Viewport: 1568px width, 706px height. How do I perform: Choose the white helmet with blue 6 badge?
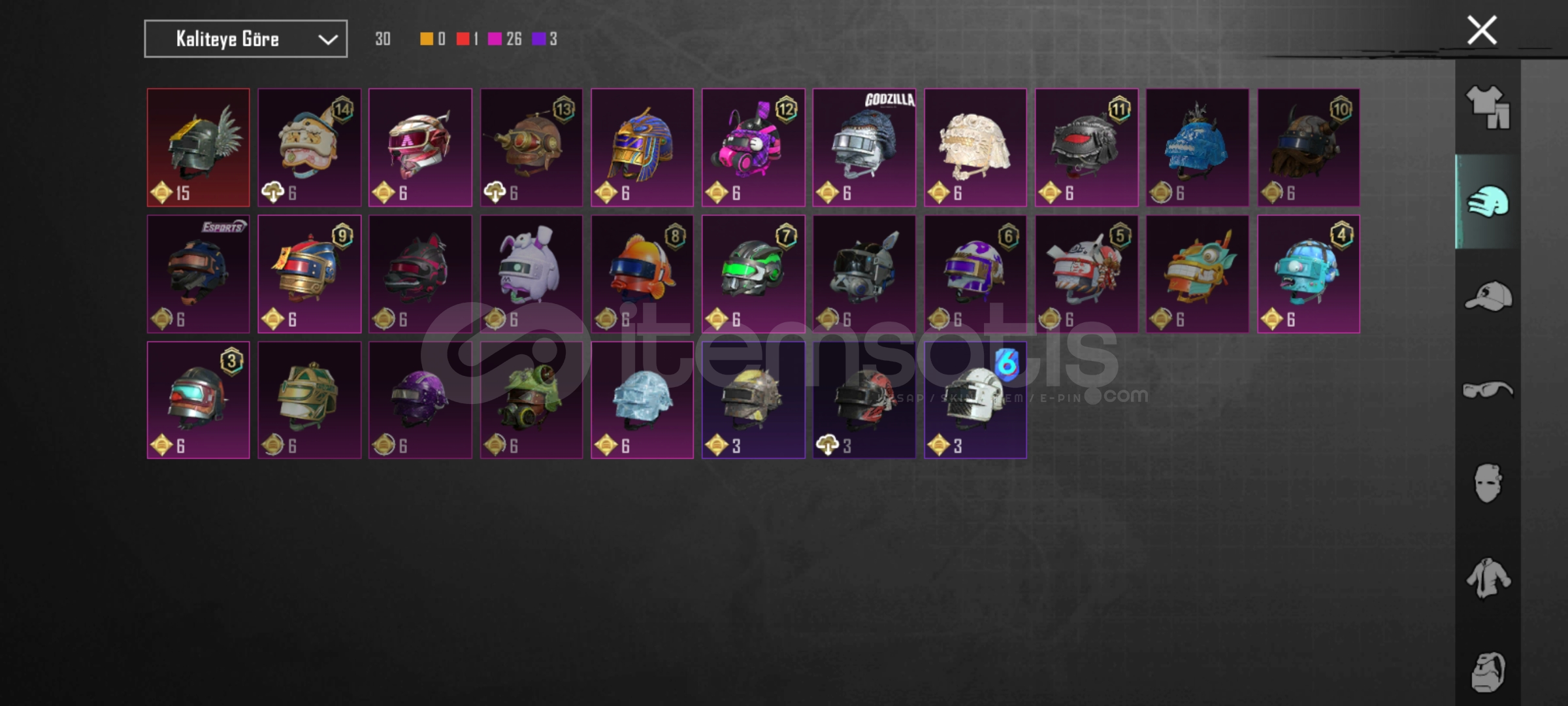click(975, 400)
